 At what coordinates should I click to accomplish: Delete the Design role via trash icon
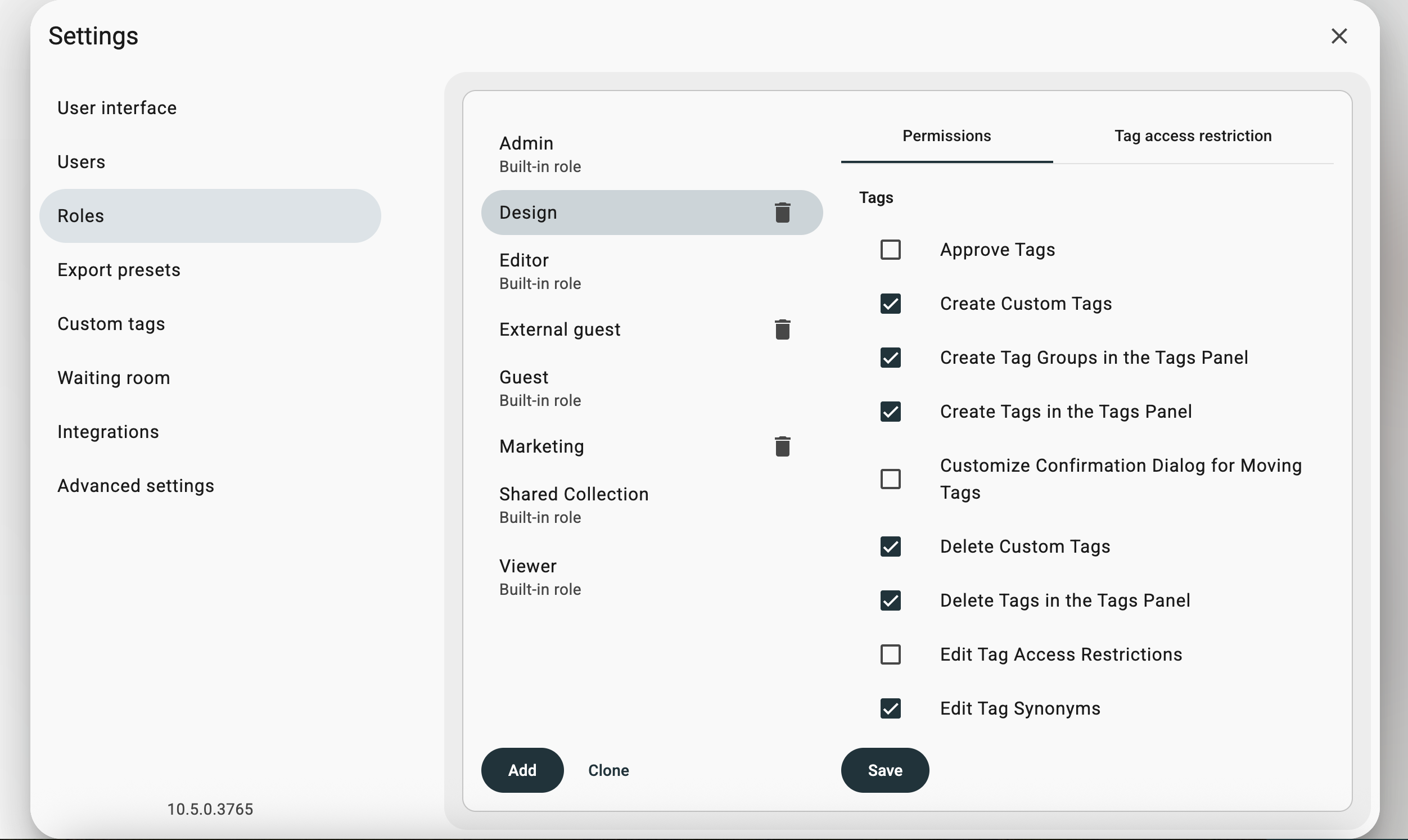pyautogui.click(x=782, y=213)
